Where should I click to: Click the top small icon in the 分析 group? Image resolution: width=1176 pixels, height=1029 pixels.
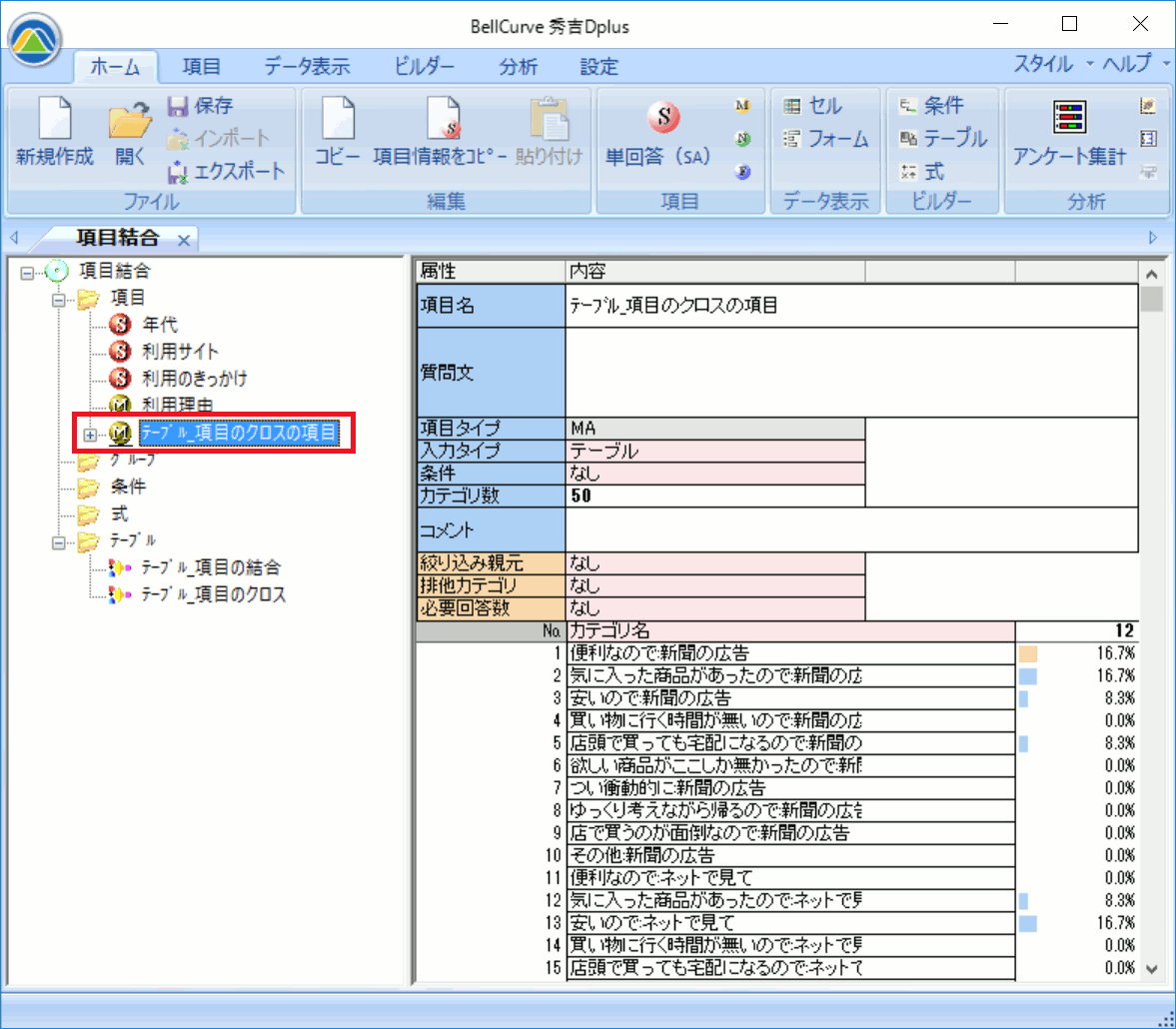(1147, 106)
